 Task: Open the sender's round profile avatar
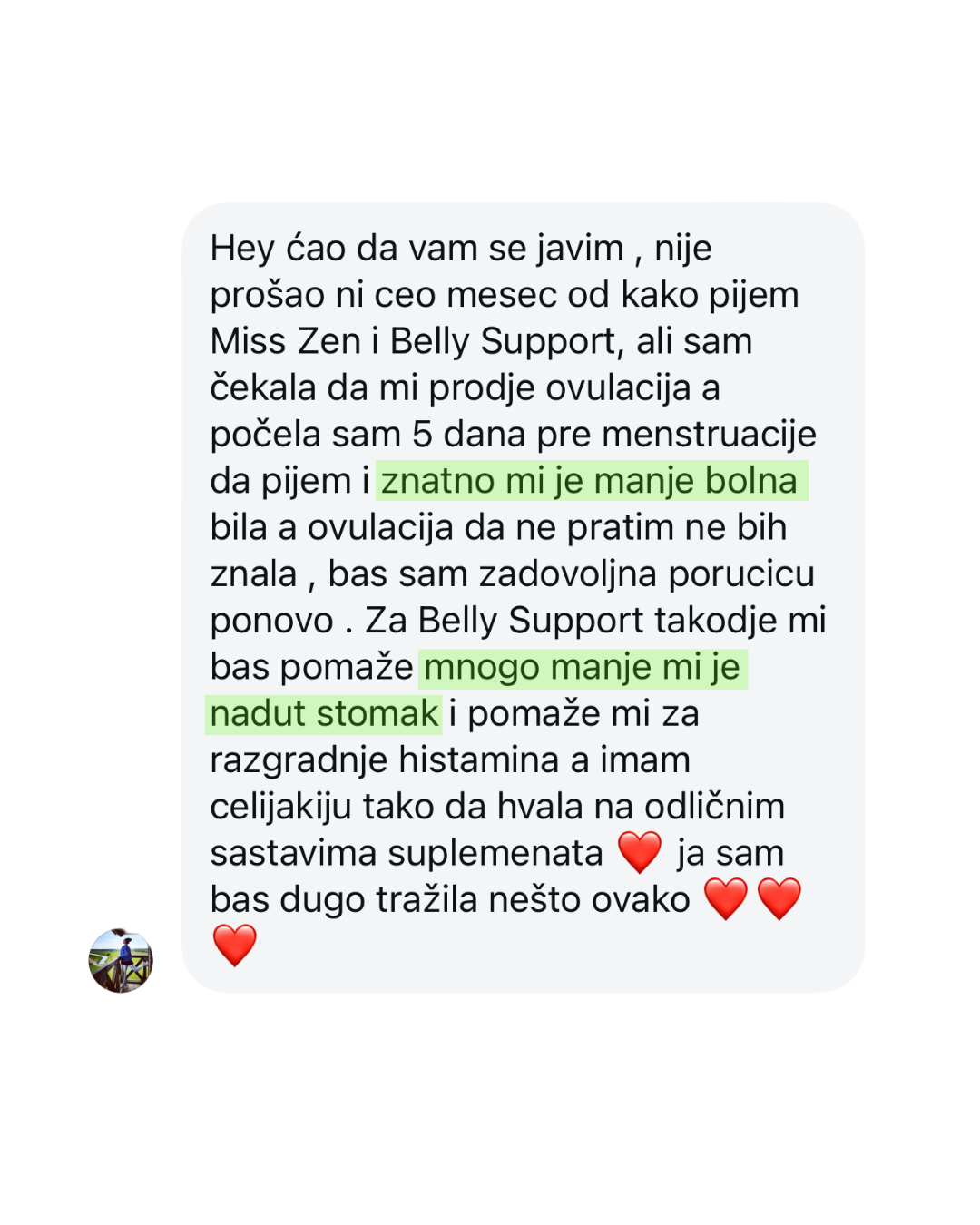pyautogui.click(x=121, y=960)
